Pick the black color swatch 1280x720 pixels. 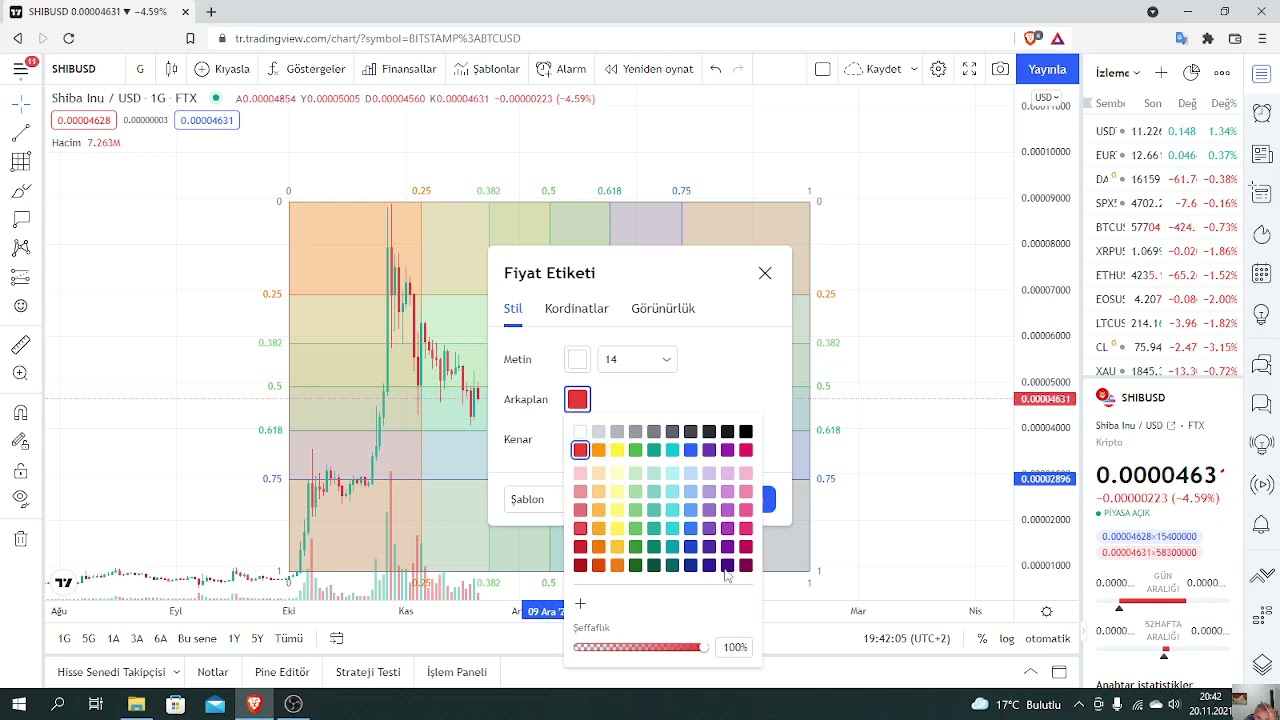[x=746, y=432]
